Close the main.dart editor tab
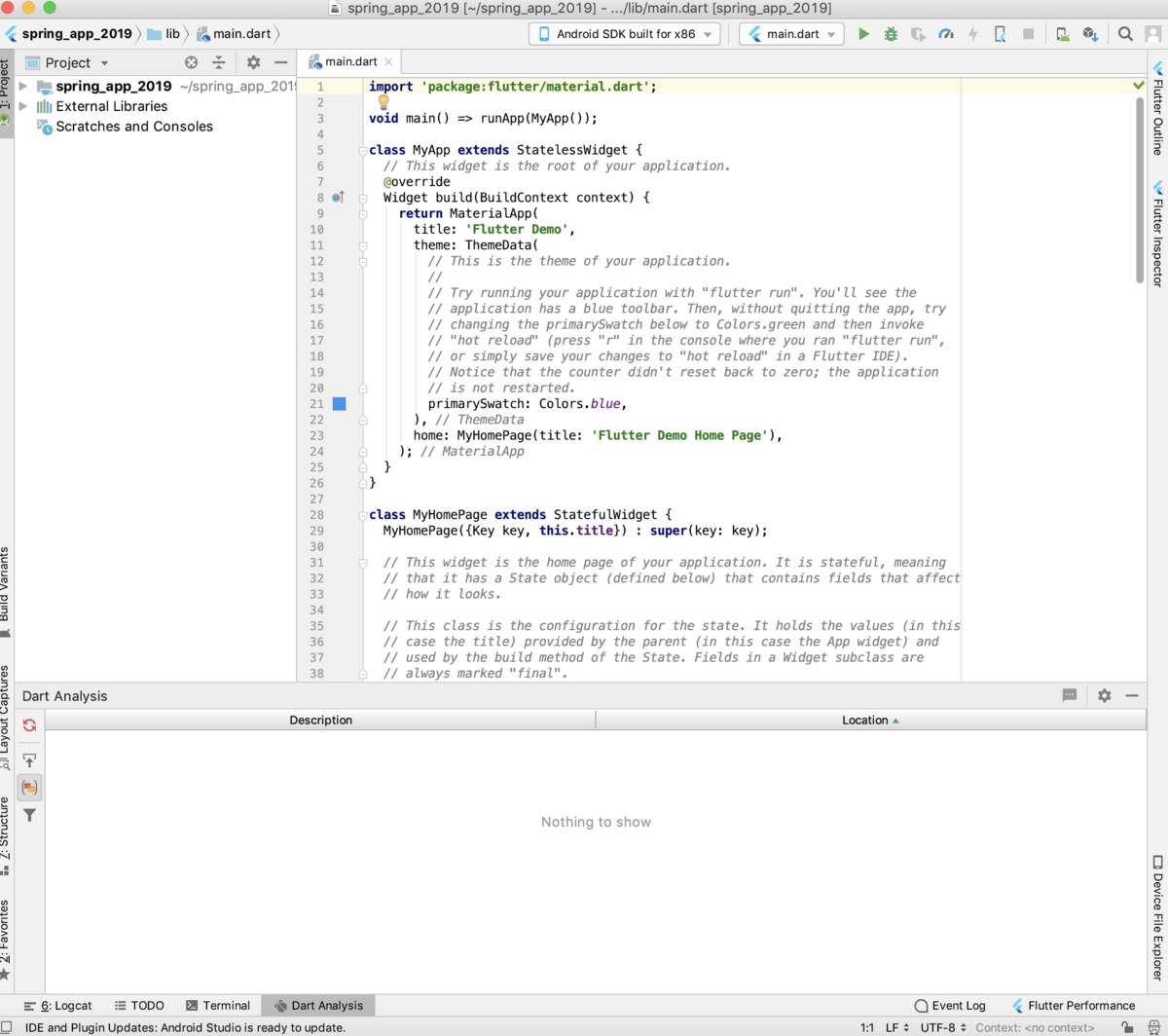The image size is (1168, 1036). (x=388, y=62)
